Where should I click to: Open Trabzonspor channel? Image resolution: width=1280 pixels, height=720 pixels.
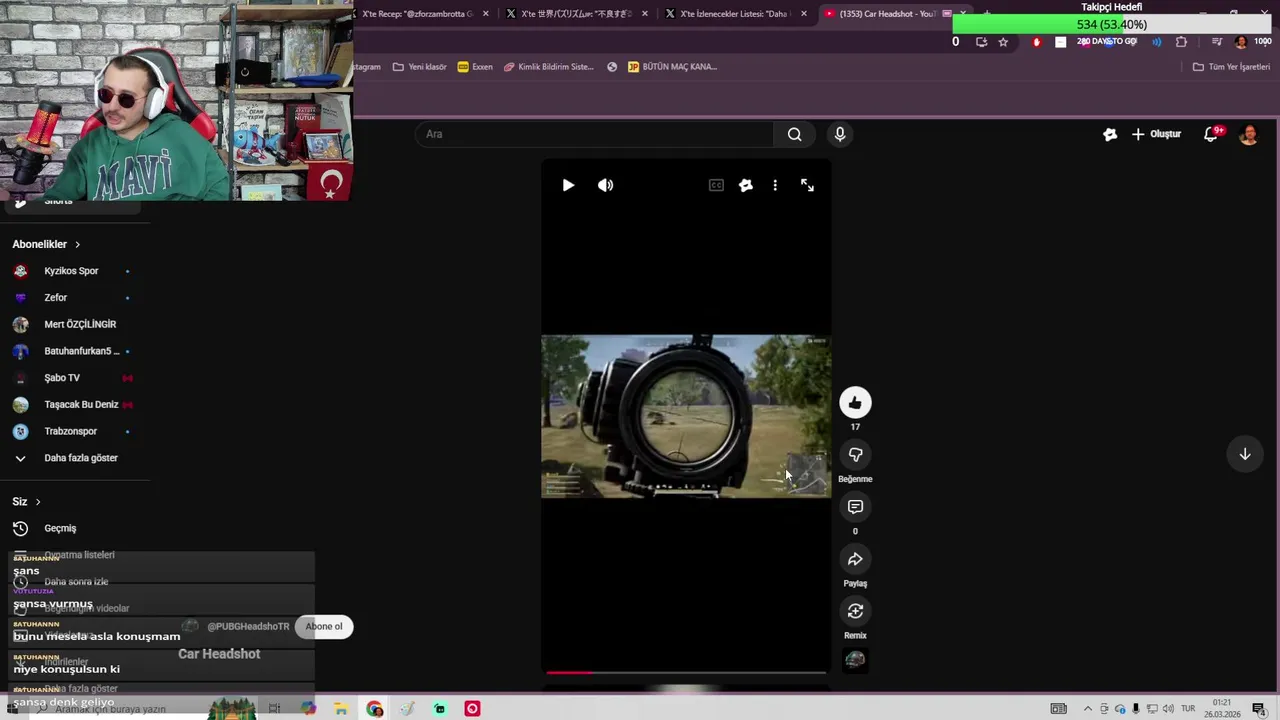[x=70, y=431]
